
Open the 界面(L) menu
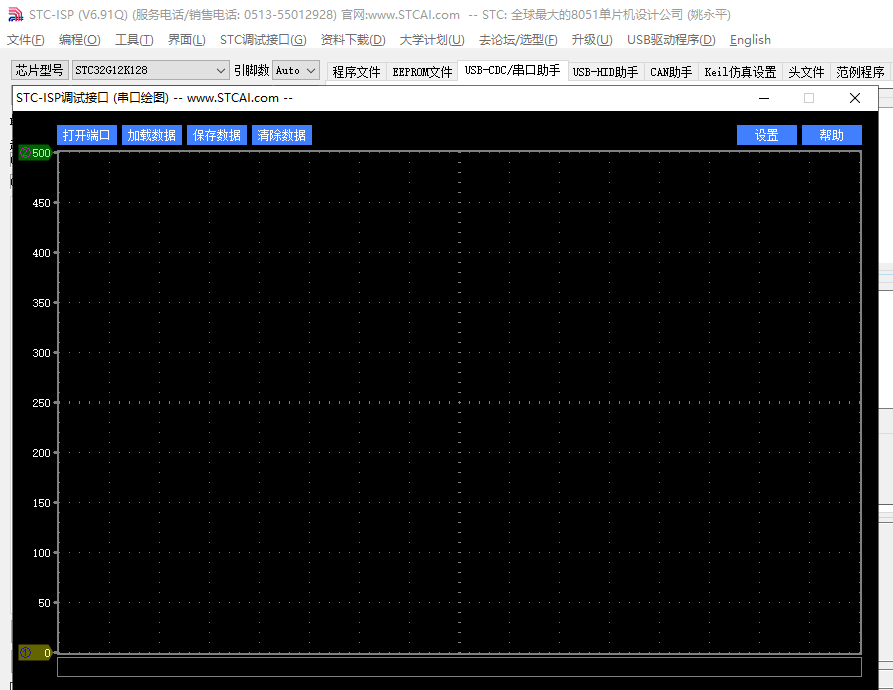point(186,40)
